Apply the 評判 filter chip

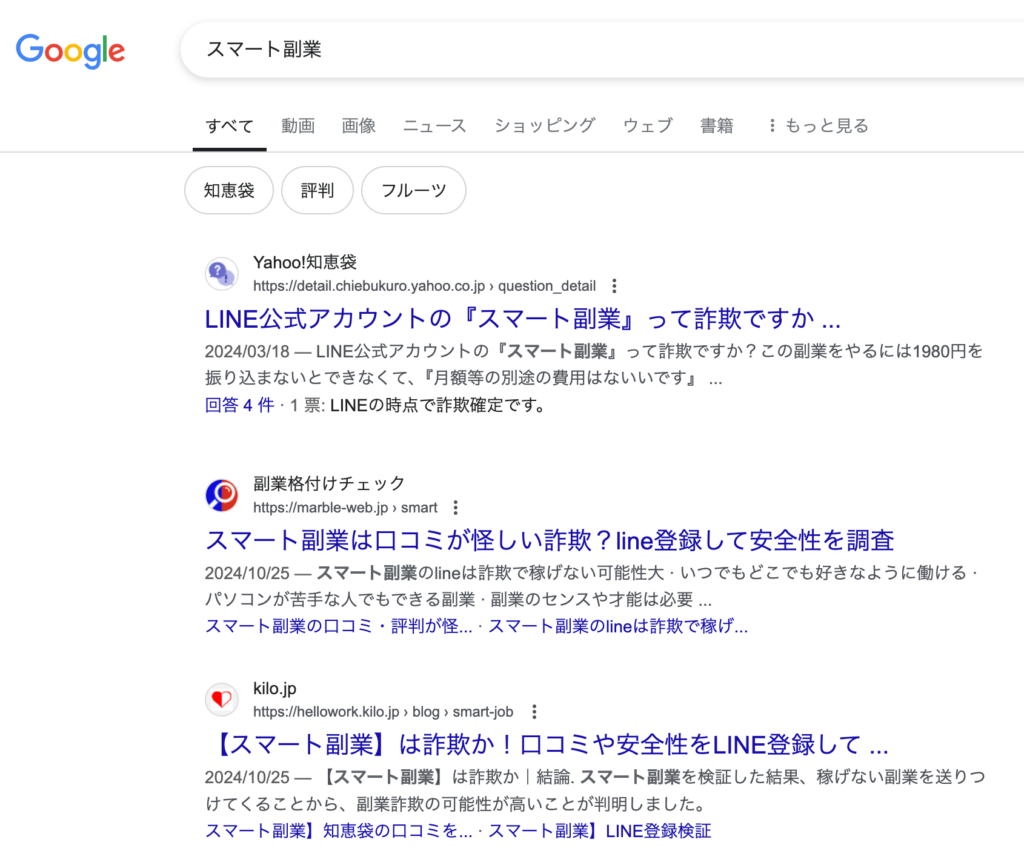click(317, 190)
